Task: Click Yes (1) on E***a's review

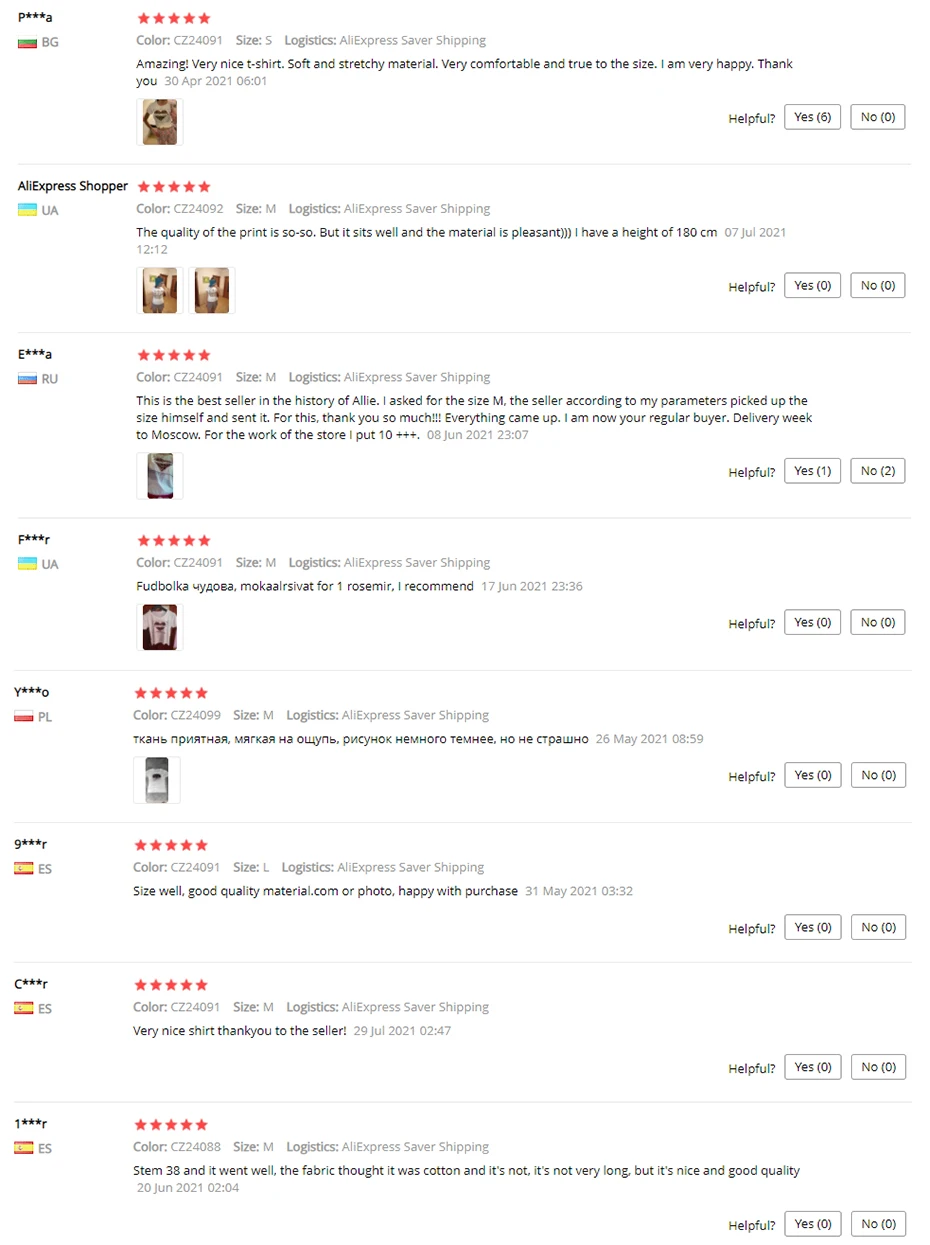Action: tap(812, 471)
